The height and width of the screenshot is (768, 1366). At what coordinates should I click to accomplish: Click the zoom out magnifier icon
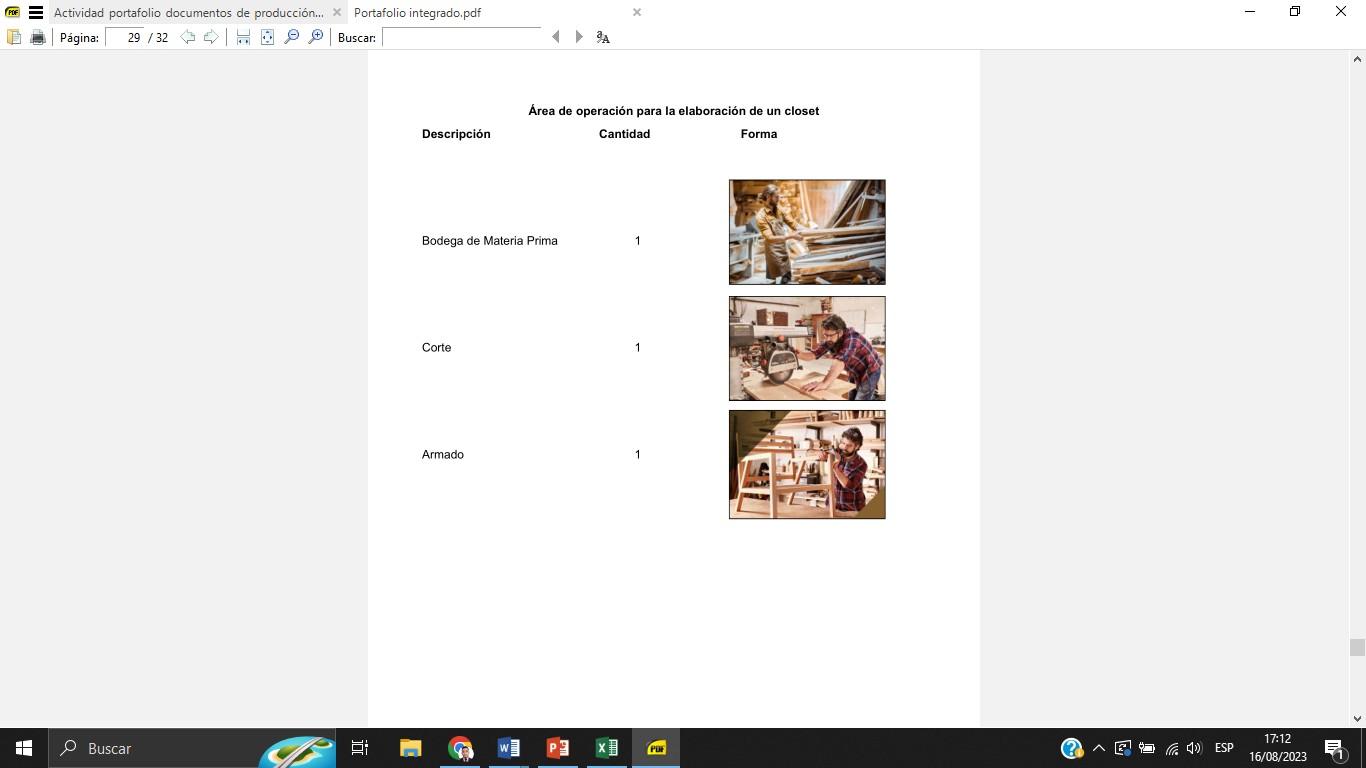coord(291,37)
